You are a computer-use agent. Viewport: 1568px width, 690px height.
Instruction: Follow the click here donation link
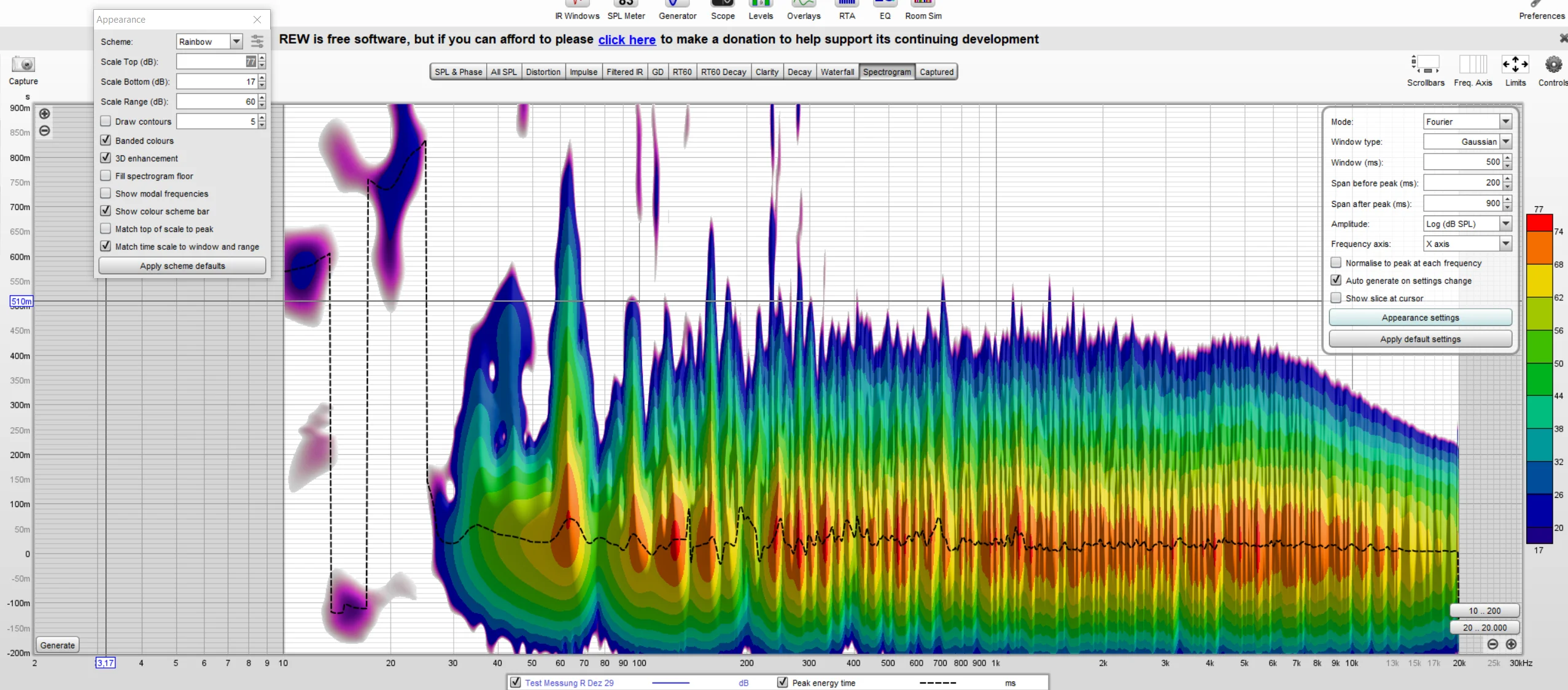[x=627, y=39]
